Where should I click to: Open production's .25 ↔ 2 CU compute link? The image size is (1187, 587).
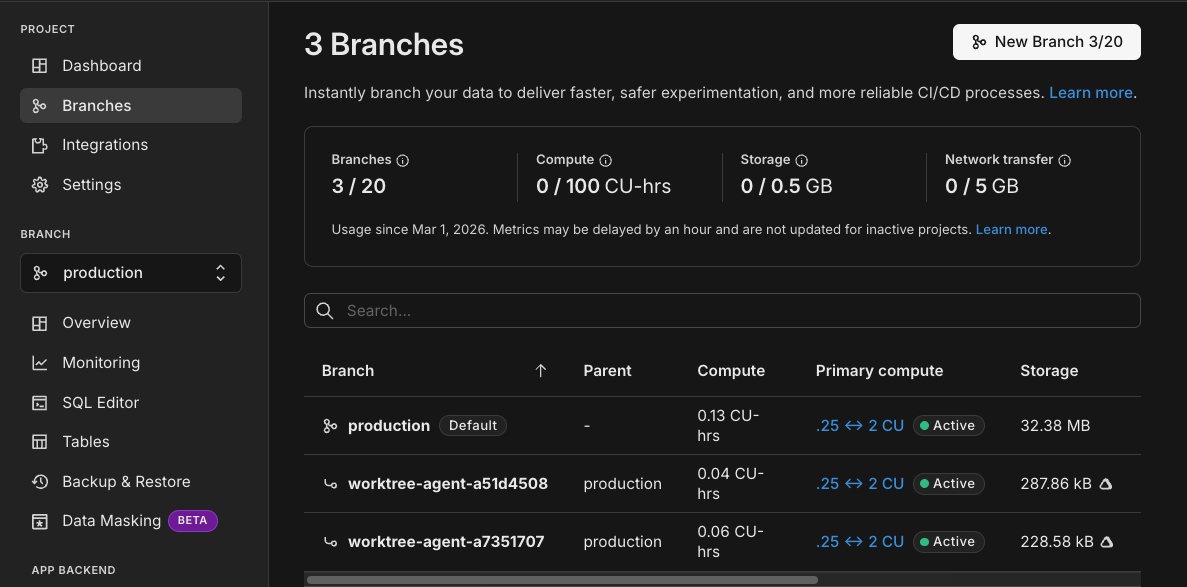click(860, 426)
